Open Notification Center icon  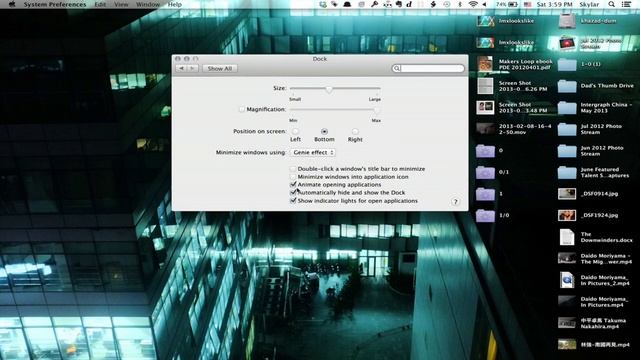627,4
